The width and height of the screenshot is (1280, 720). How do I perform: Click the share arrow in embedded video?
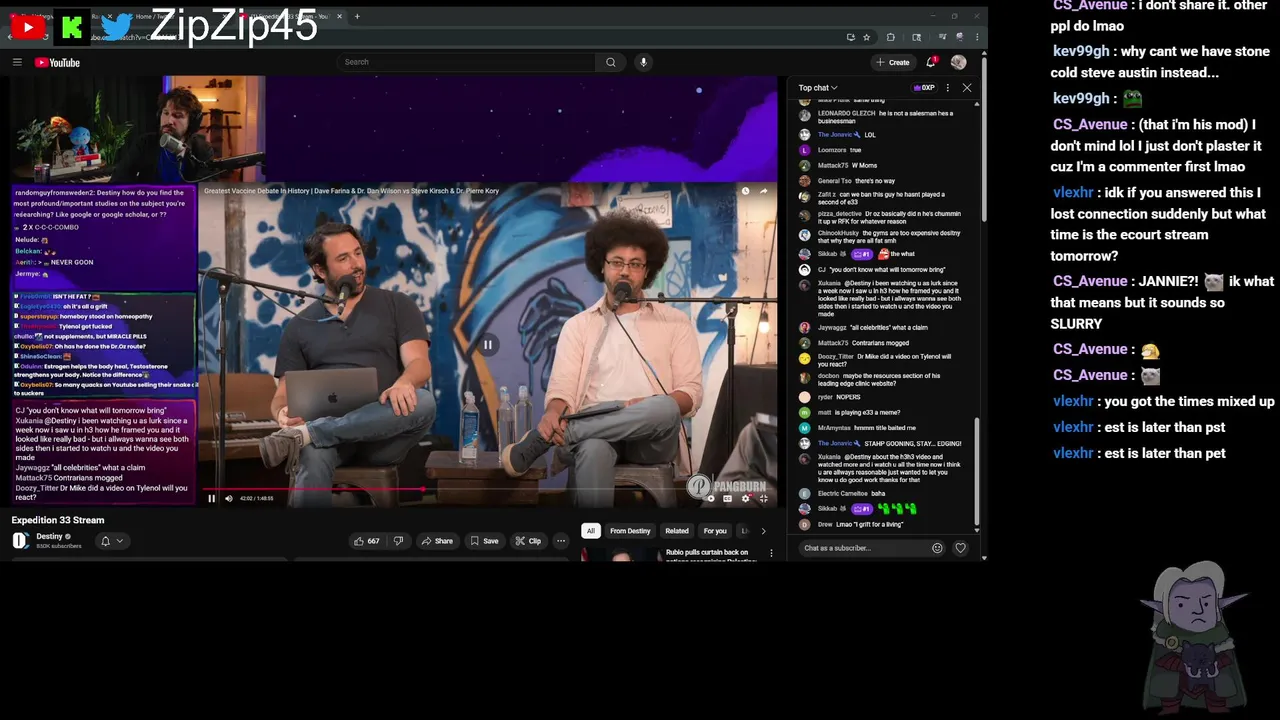pyautogui.click(x=764, y=191)
